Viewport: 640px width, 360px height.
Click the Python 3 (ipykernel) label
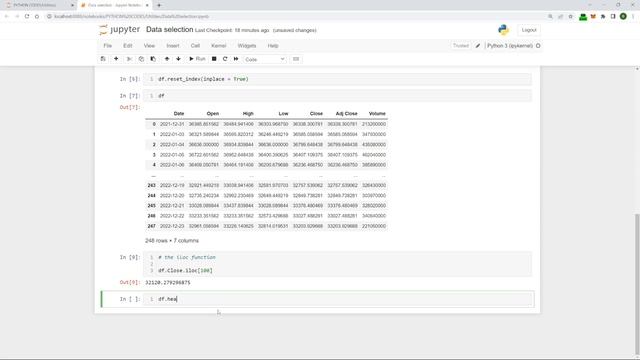coord(510,46)
